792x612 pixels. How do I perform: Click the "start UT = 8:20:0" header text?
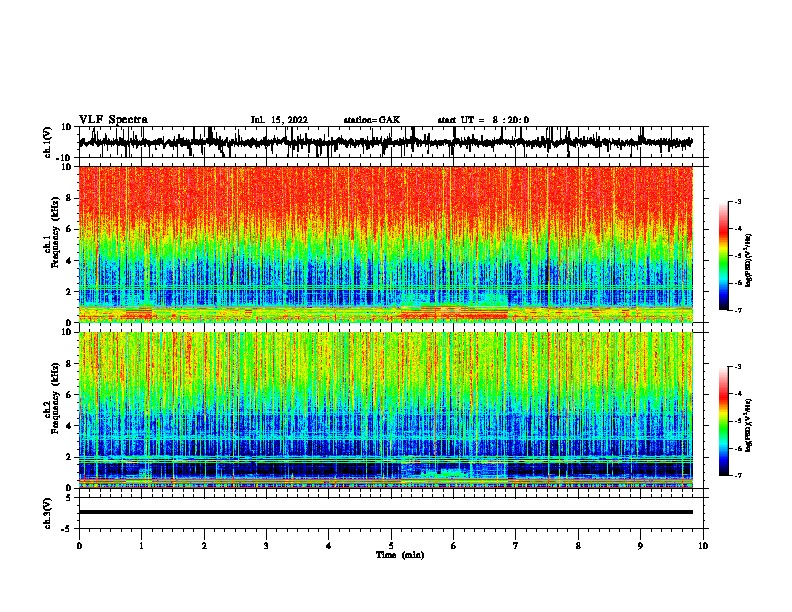tap(483, 120)
